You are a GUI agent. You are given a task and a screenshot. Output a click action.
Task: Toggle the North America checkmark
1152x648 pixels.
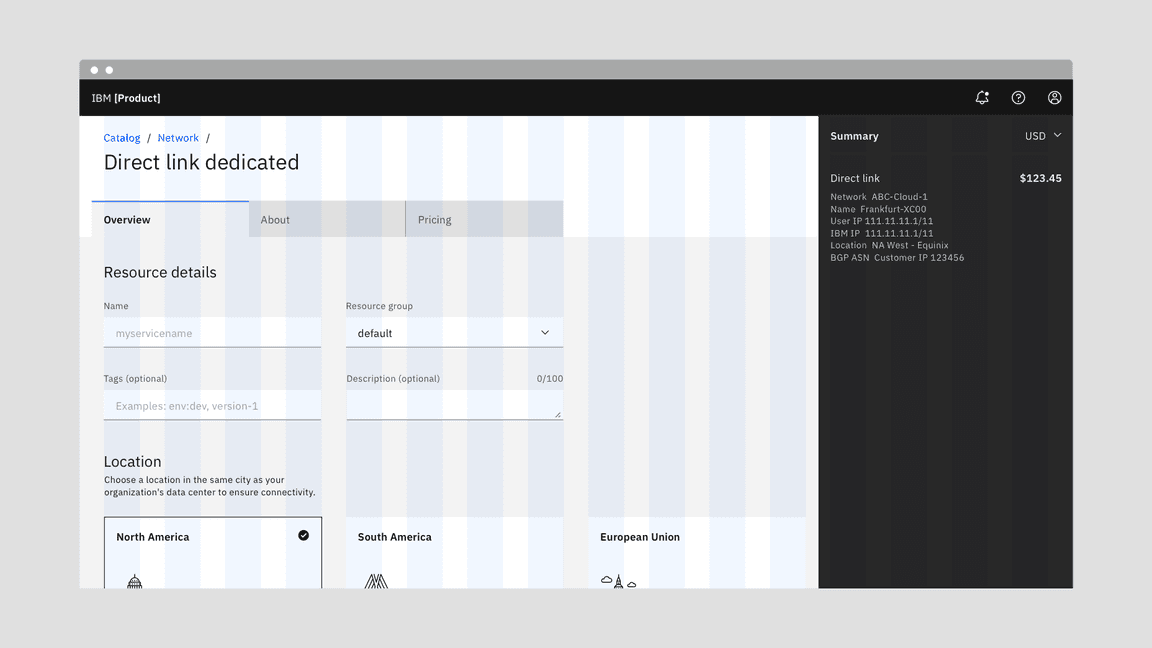[x=303, y=536]
